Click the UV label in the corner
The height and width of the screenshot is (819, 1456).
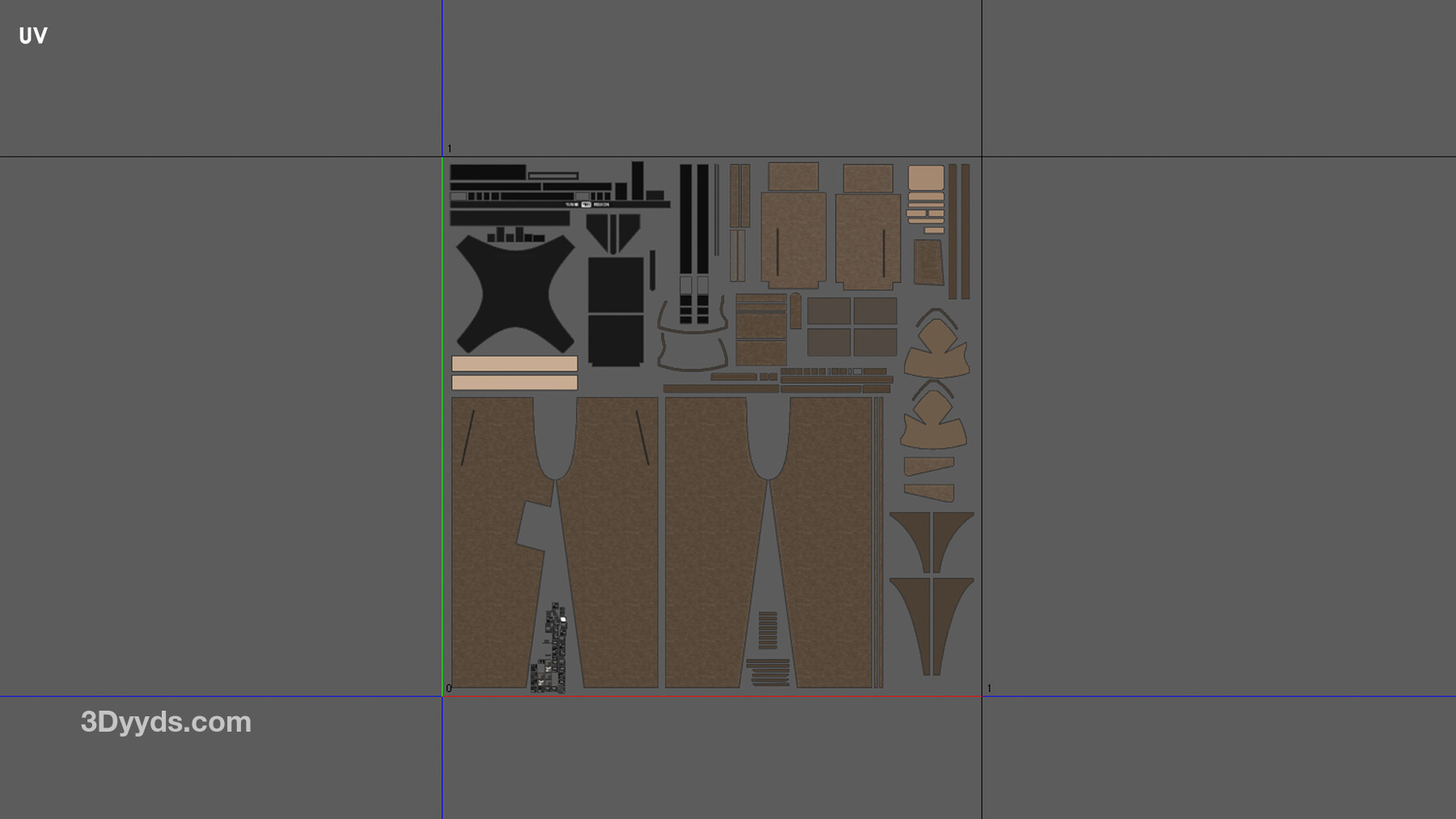33,36
